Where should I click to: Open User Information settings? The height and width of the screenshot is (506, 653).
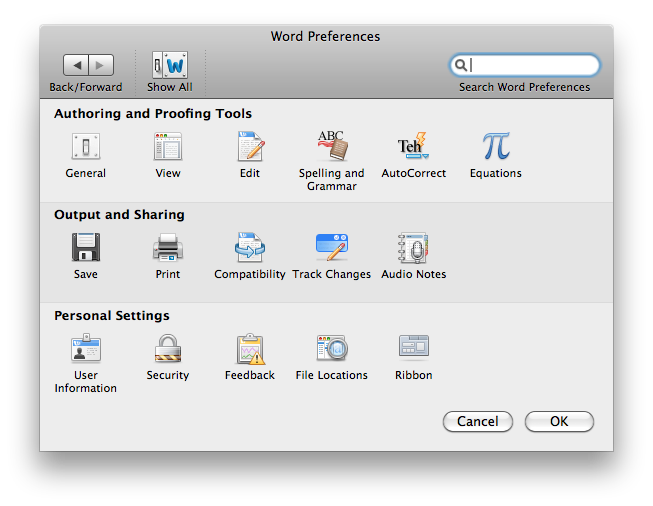click(86, 349)
